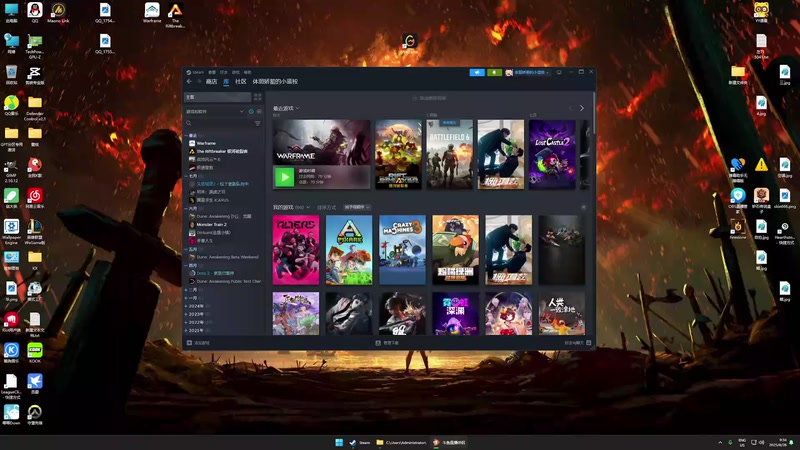Click the recent activity clock filter icon

pos(251,111)
